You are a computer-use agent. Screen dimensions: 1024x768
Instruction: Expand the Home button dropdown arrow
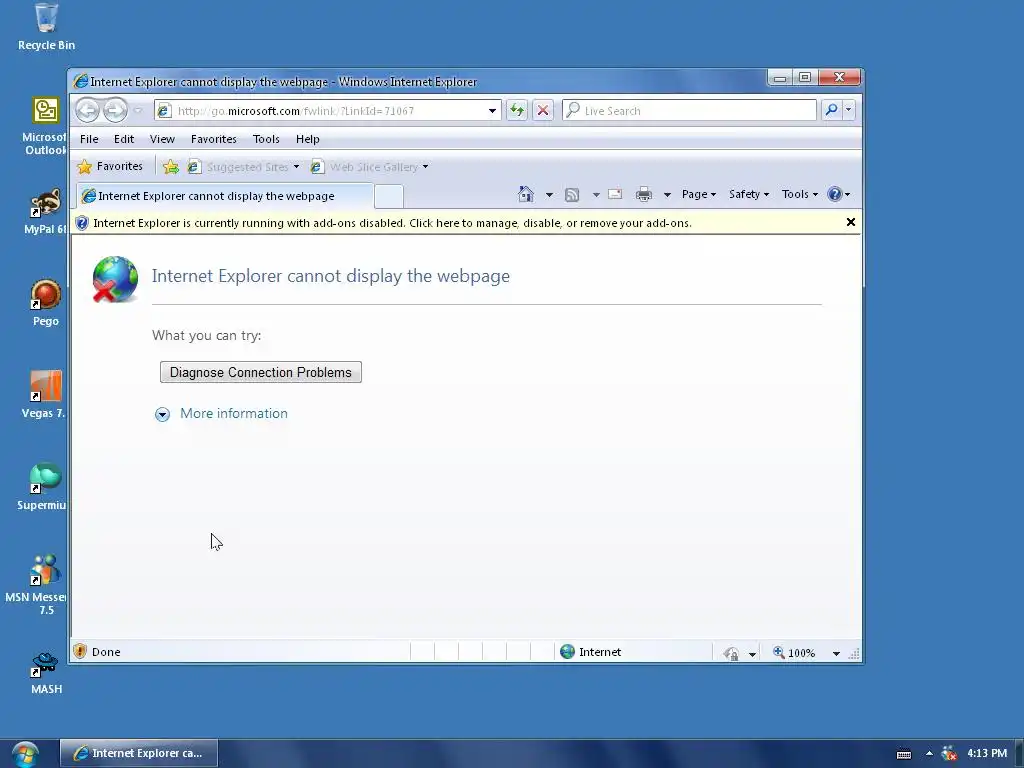pyautogui.click(x=549, y=195)
